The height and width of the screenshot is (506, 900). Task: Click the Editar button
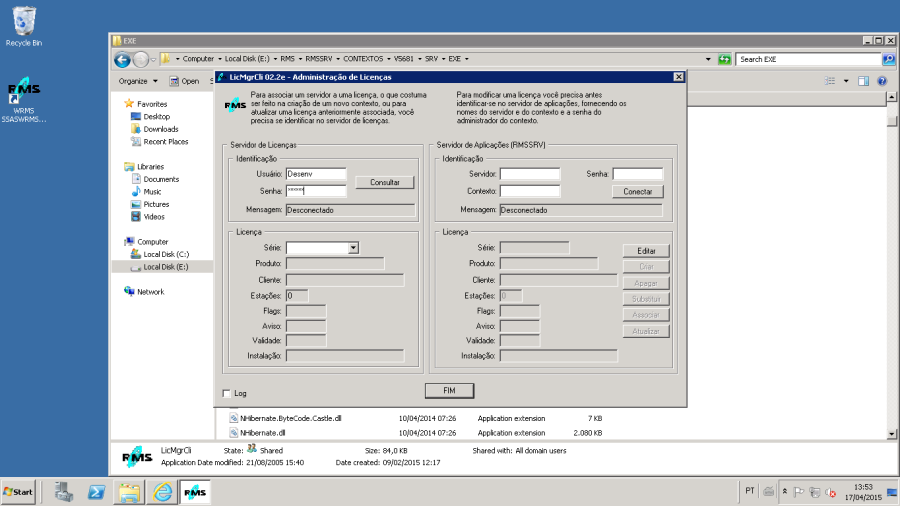tap(646, 251)
